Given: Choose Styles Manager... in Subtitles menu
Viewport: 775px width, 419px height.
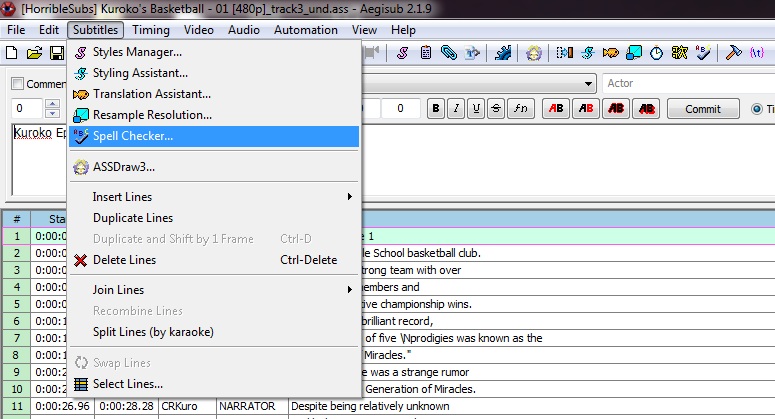Looking at the screenshot, I should [214, 52].
